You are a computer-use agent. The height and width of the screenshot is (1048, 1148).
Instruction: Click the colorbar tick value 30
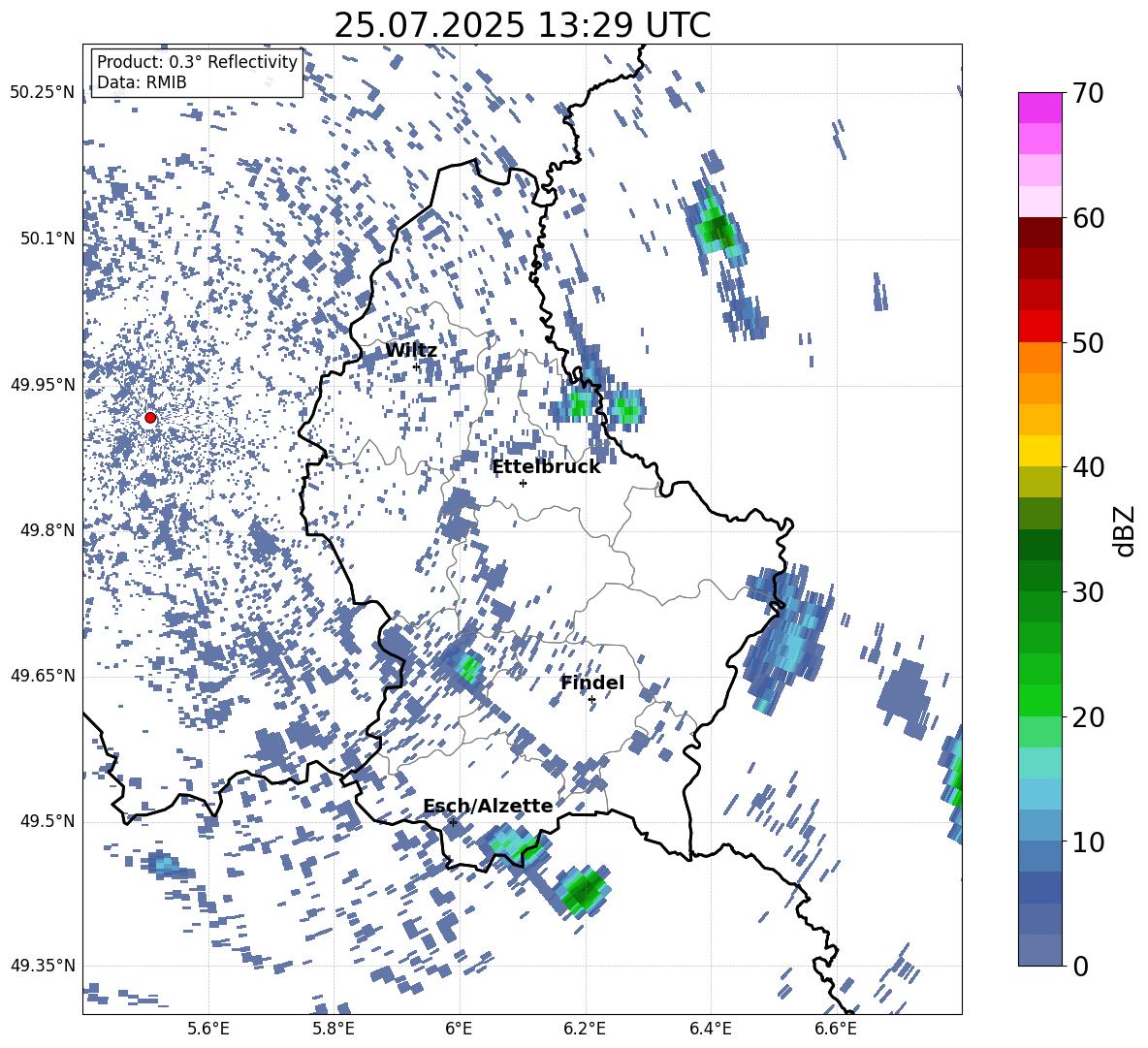(x=1089, y=592)
